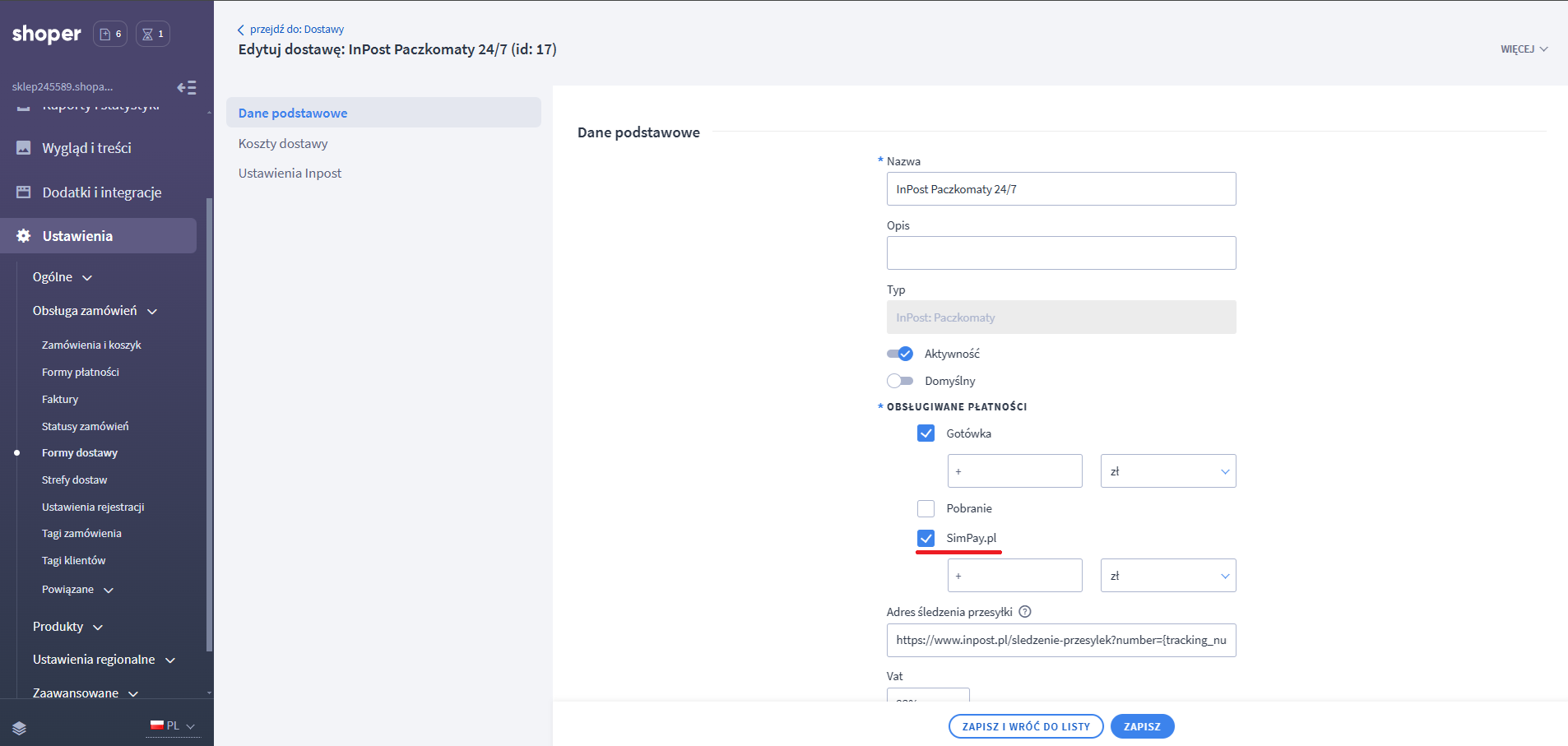Click the back chevron before przejdź do: Dostawy

tap(241, 30)
